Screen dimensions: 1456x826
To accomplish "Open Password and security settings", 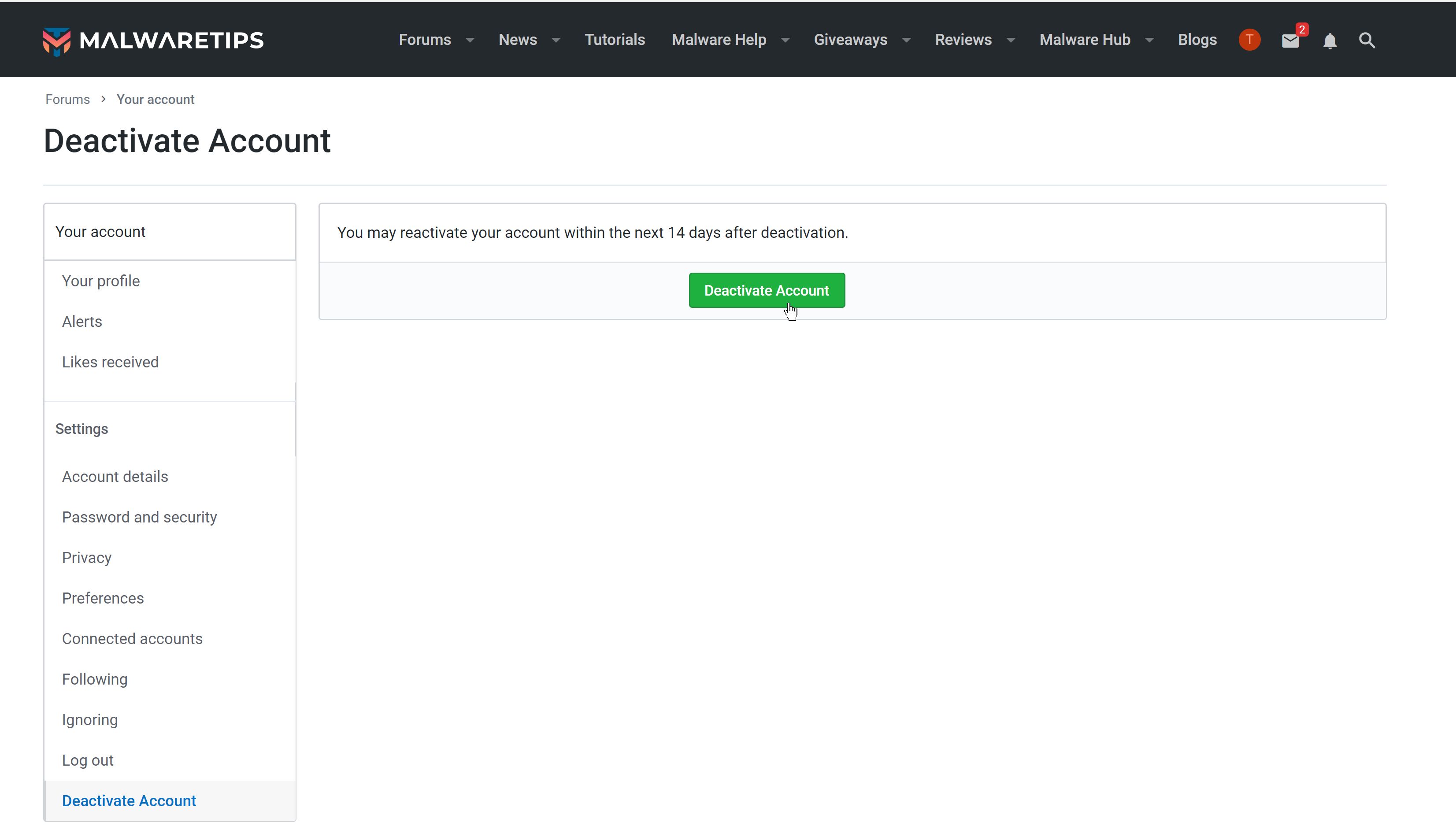I will (139, 517).
